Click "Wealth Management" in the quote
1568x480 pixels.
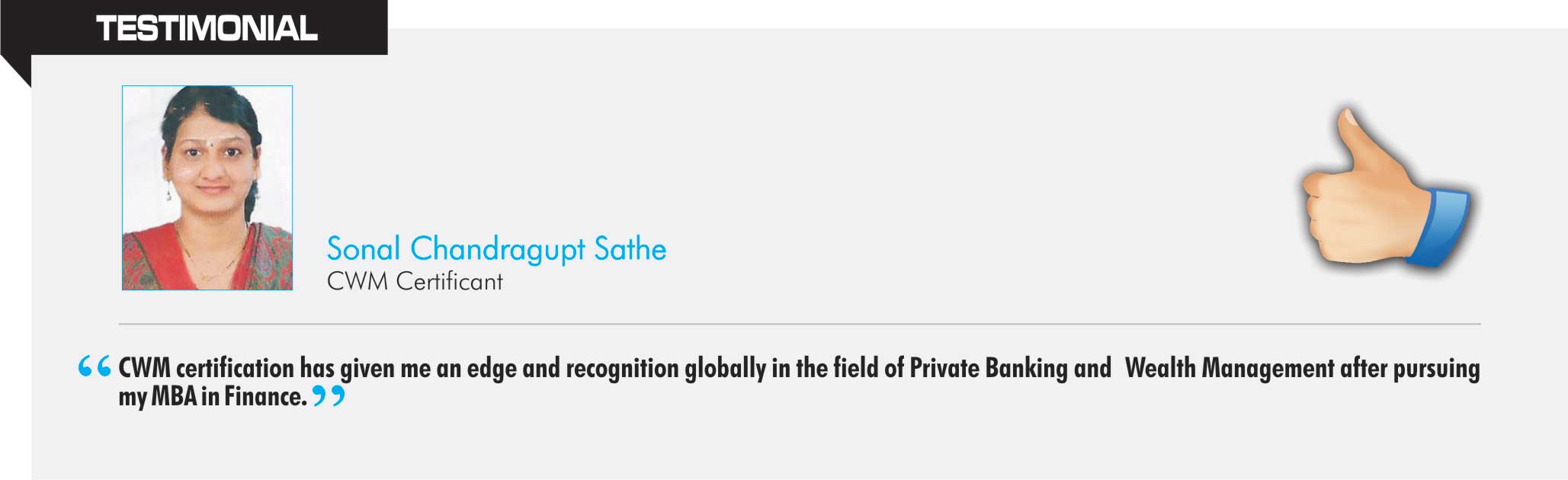point(1230,368)
